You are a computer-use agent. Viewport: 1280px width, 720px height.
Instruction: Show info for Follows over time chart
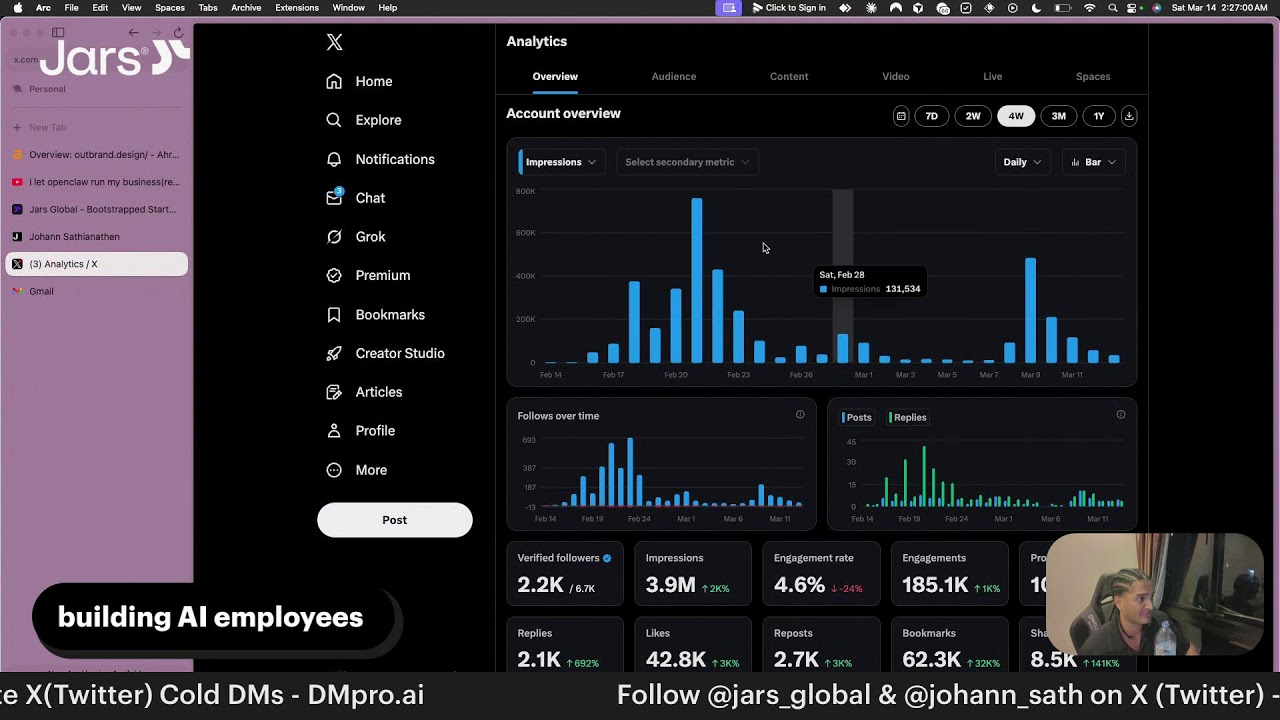800,415
